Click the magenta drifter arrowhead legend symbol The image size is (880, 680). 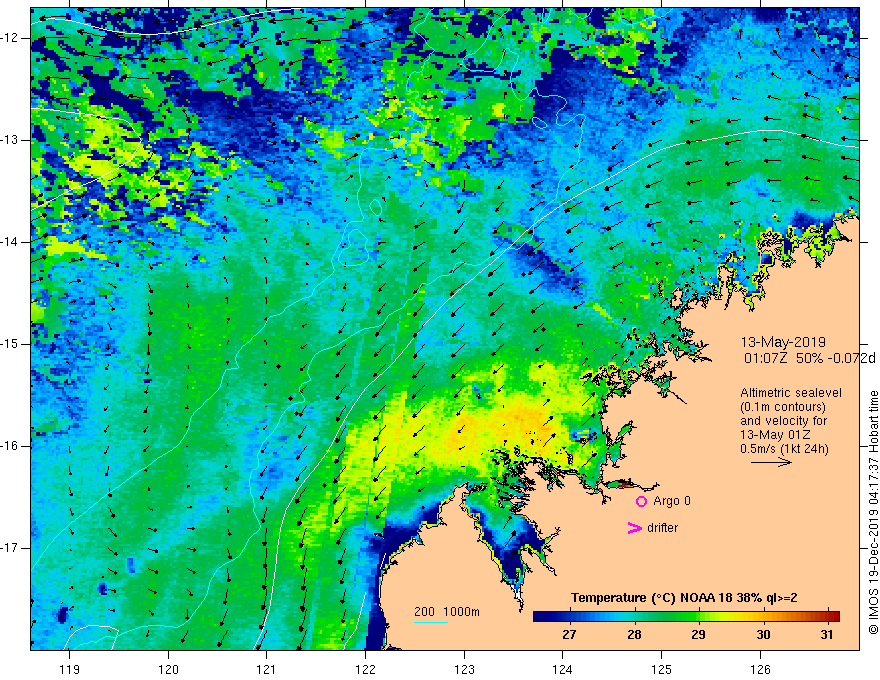635,527
